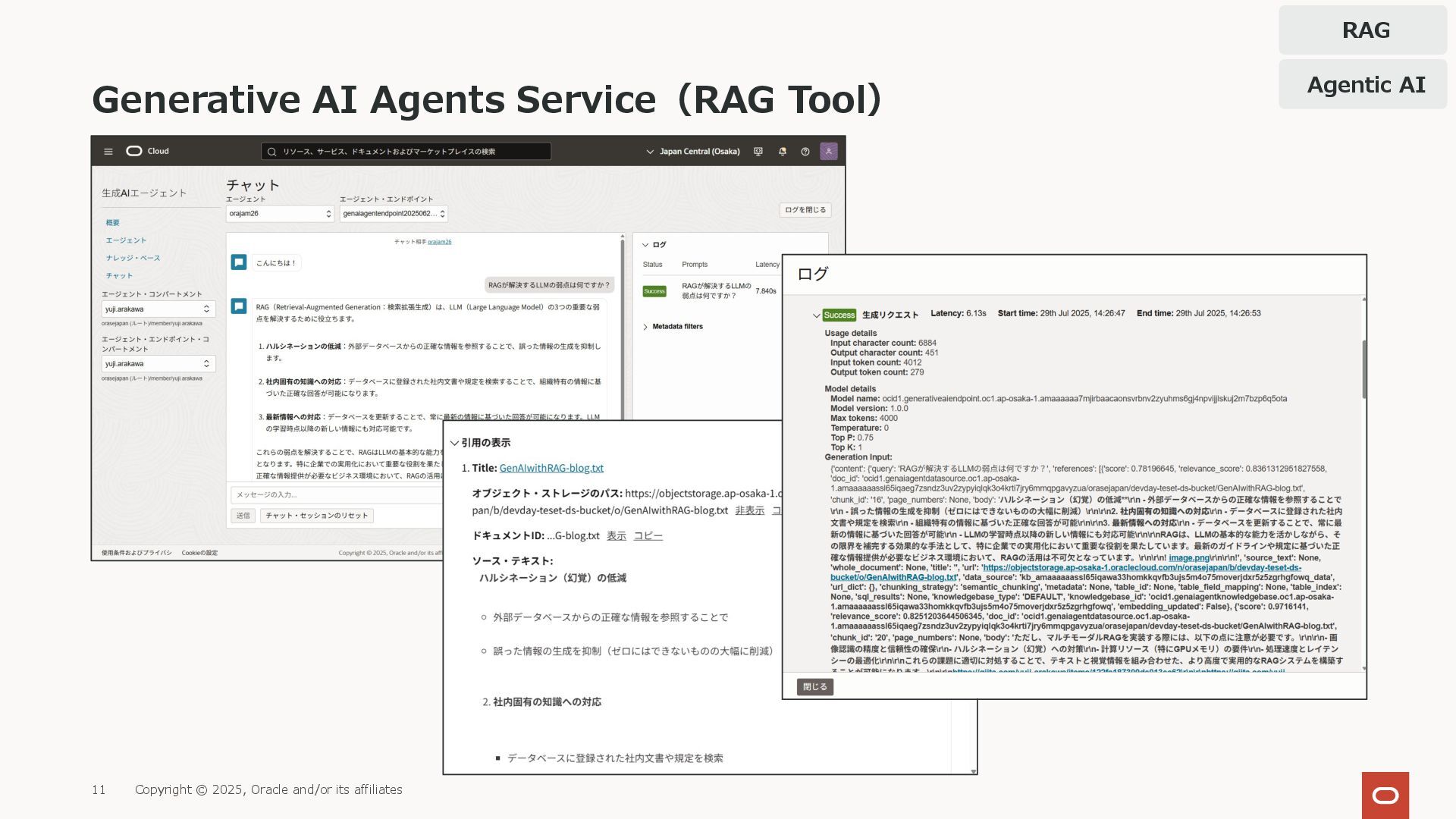Viewport: 1456px width, 819px height.
Task: Click 表示 link beside ドキュメントID
Action: (x=617, y=536)
